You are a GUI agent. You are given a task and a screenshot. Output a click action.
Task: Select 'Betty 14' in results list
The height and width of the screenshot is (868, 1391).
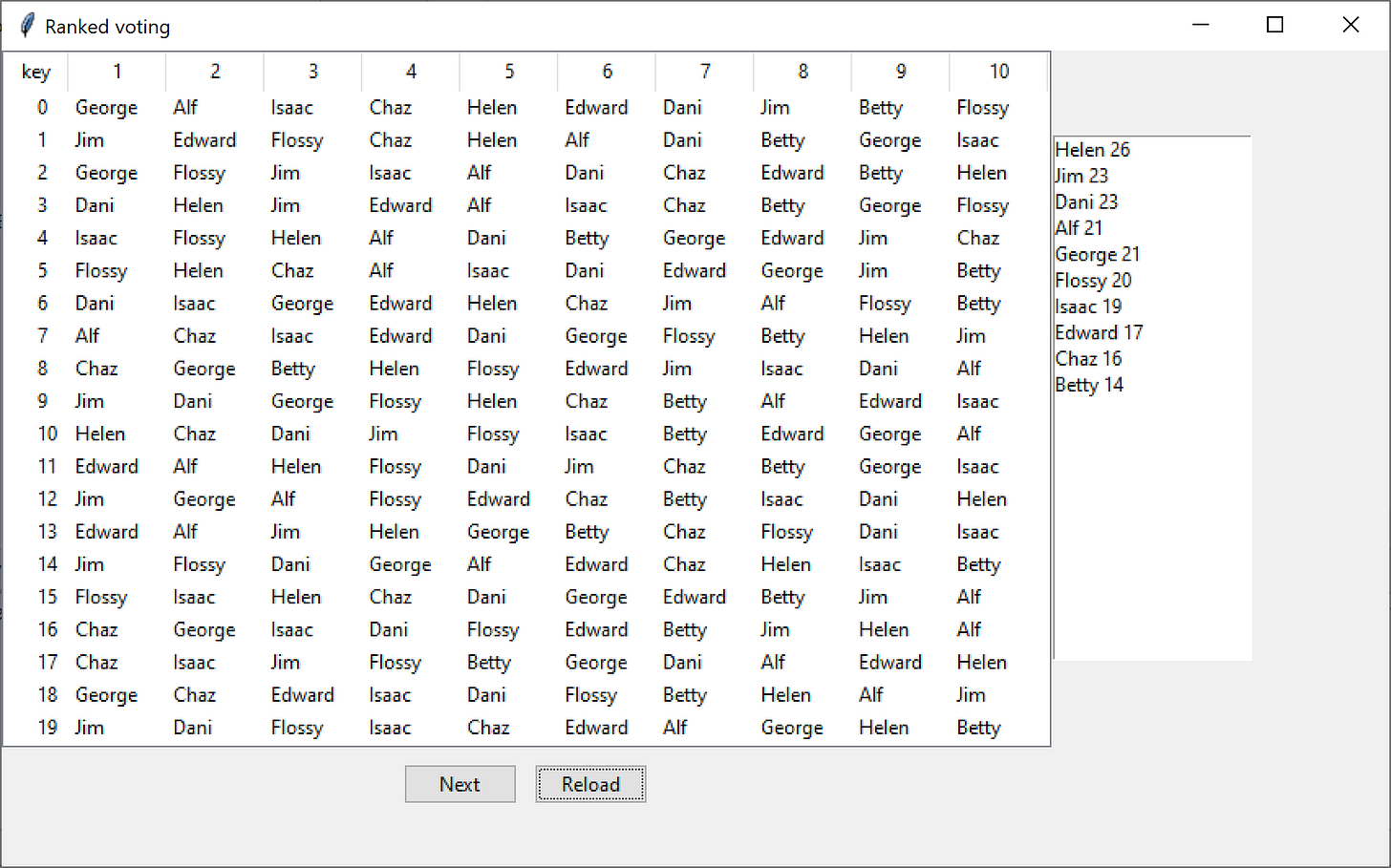[1089, 385]
